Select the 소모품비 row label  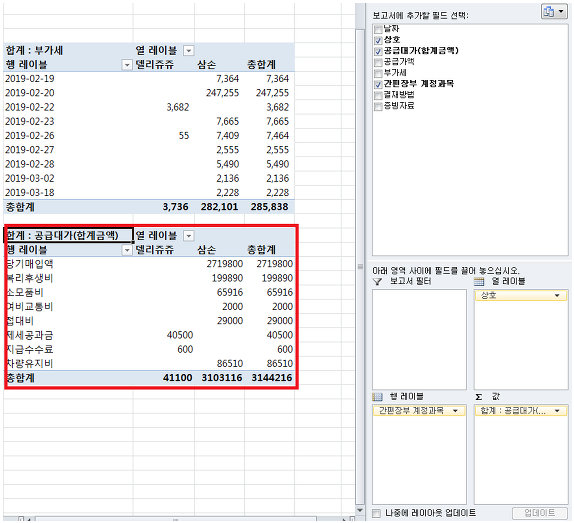[25, 292]
